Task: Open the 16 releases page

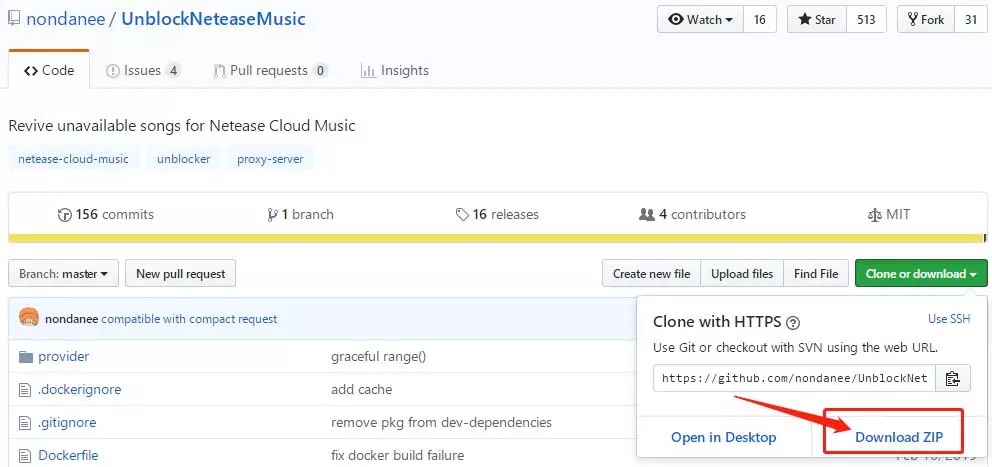Action: [497, 215]
